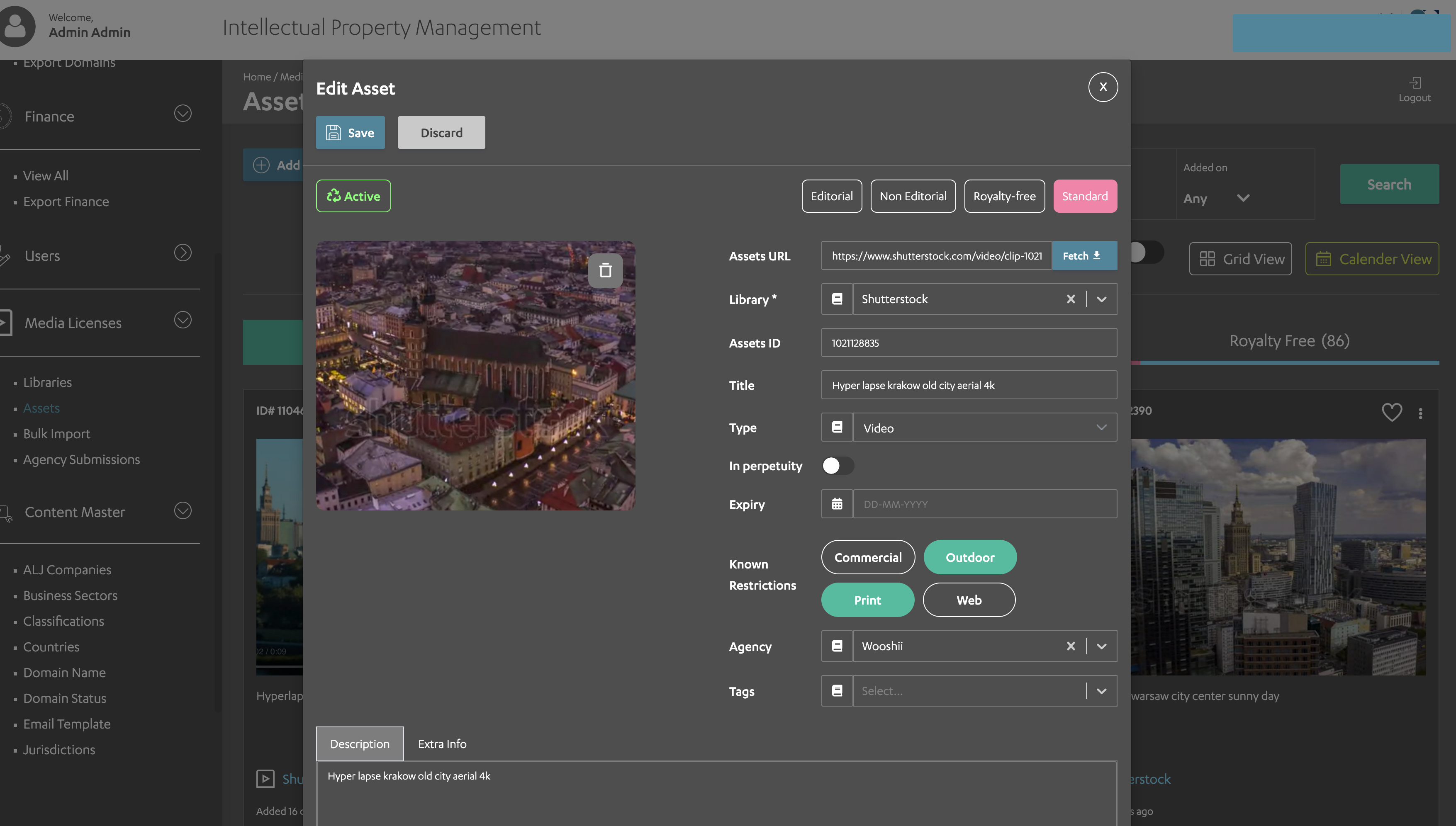Expand the Tags dropdown arrow
This screenshot has width=1456, height=826.
pyautogui.click(x=1101, y=691)
